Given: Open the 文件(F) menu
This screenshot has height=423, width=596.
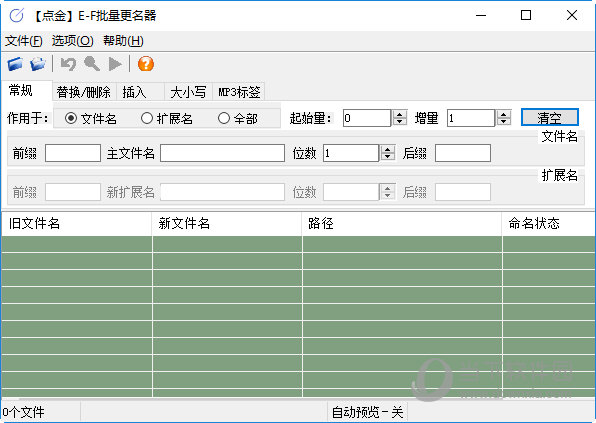Looking at the screenshot, I should coord(24,41).
